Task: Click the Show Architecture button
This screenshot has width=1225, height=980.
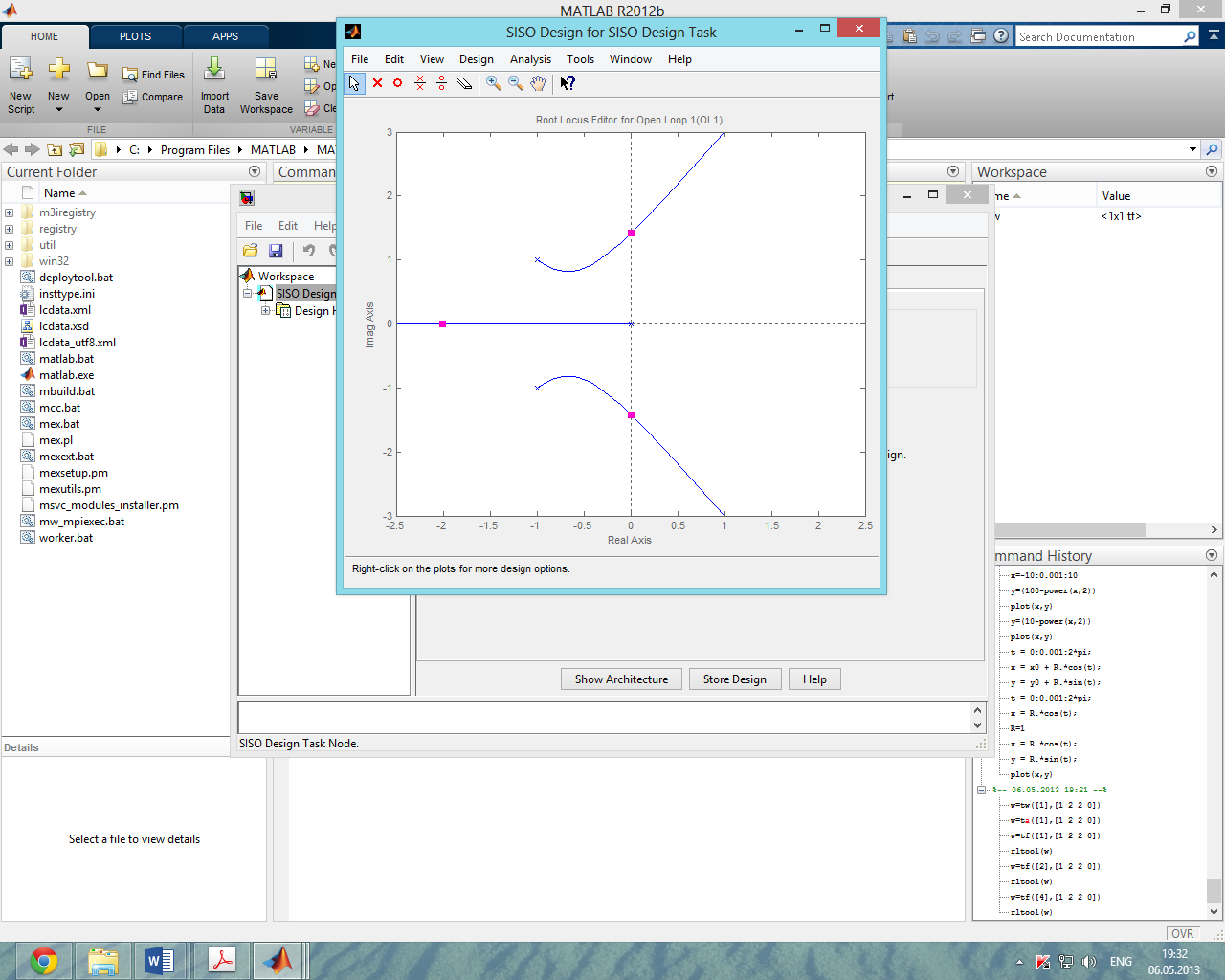Action: click(x=621, y=679)
